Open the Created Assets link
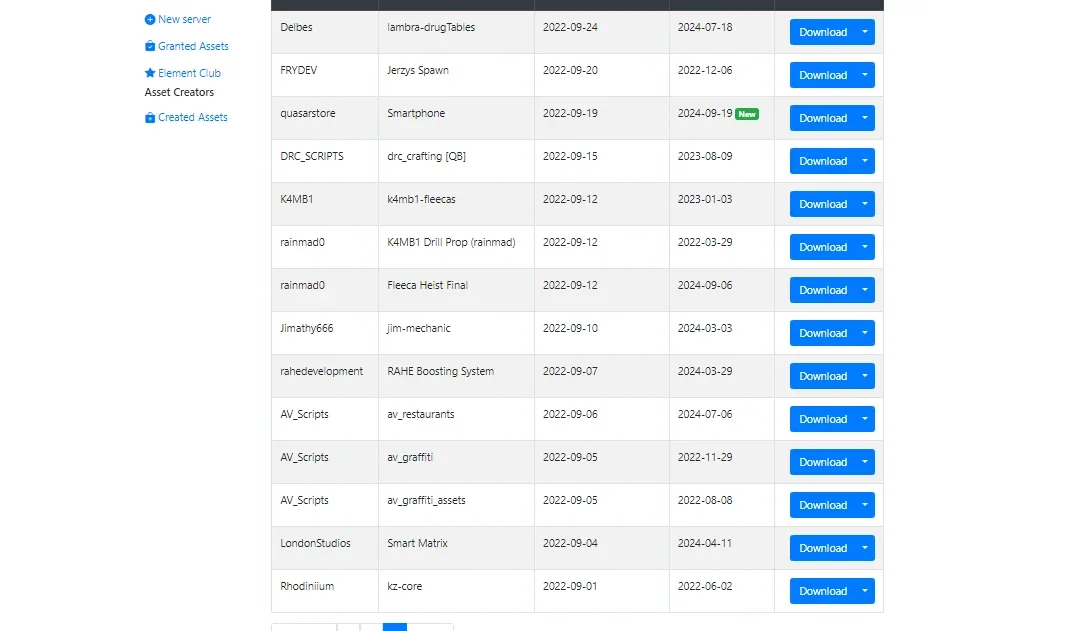1087x631 pixels. pyautogui.click(x=193, y=117)
